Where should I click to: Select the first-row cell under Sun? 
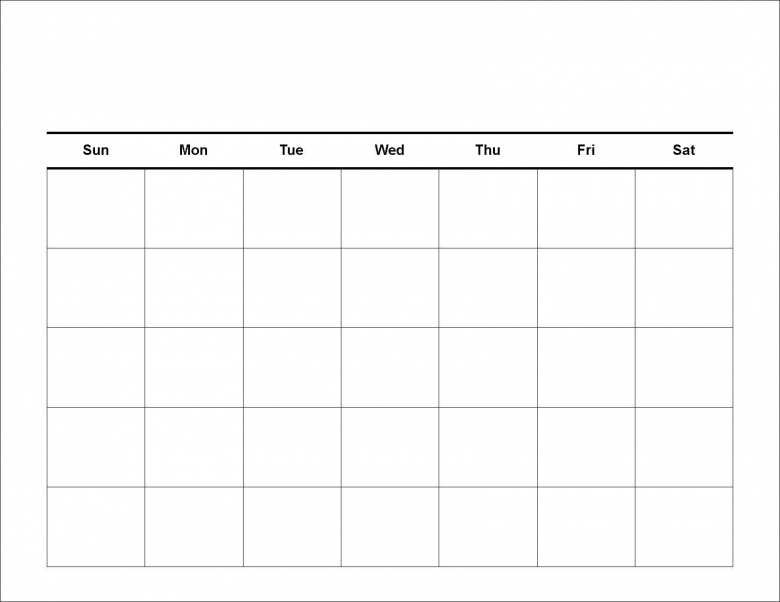[96, 209]
